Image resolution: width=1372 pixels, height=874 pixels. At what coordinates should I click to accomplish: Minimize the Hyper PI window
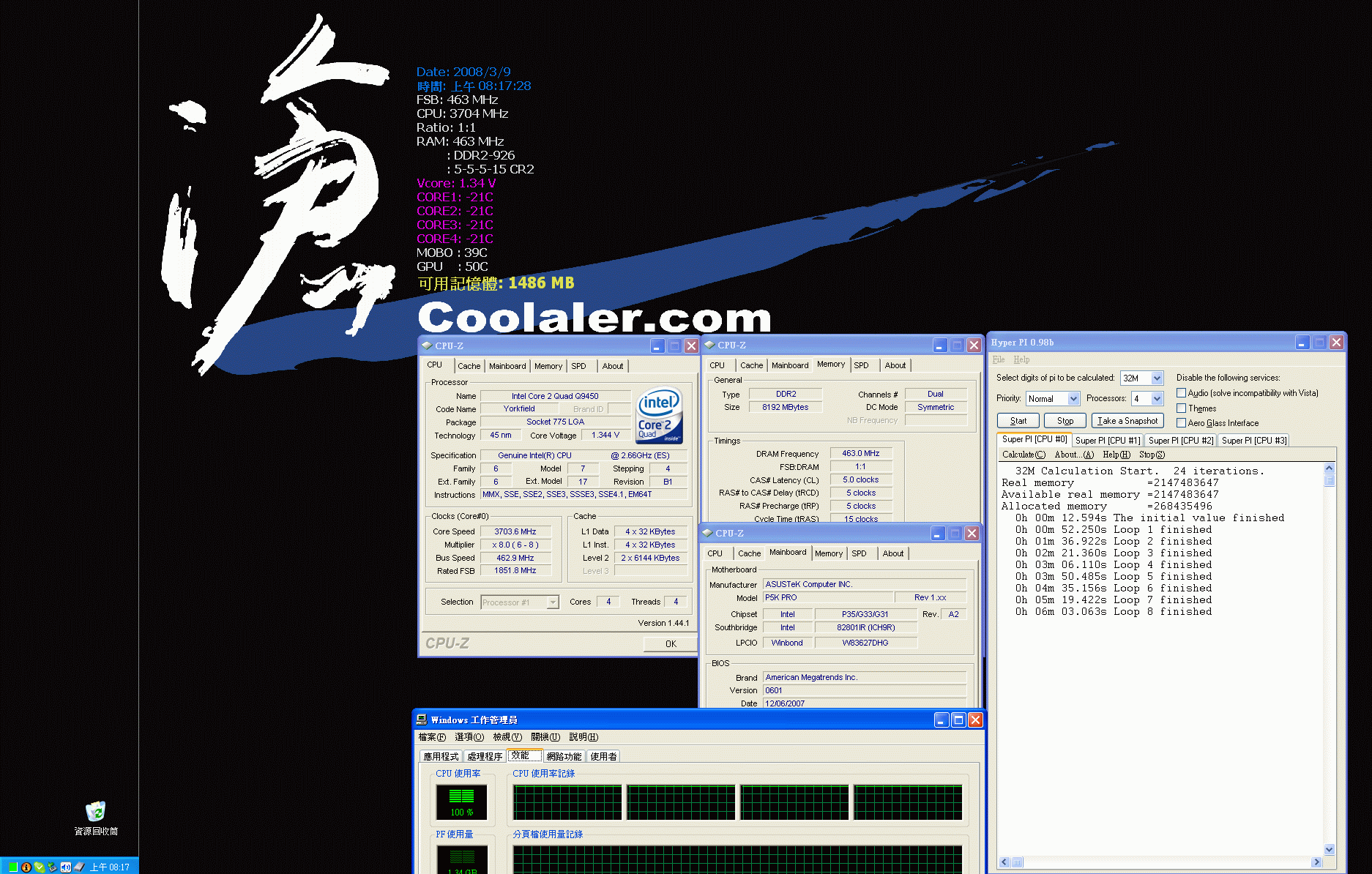click(x=1302, y=343)
